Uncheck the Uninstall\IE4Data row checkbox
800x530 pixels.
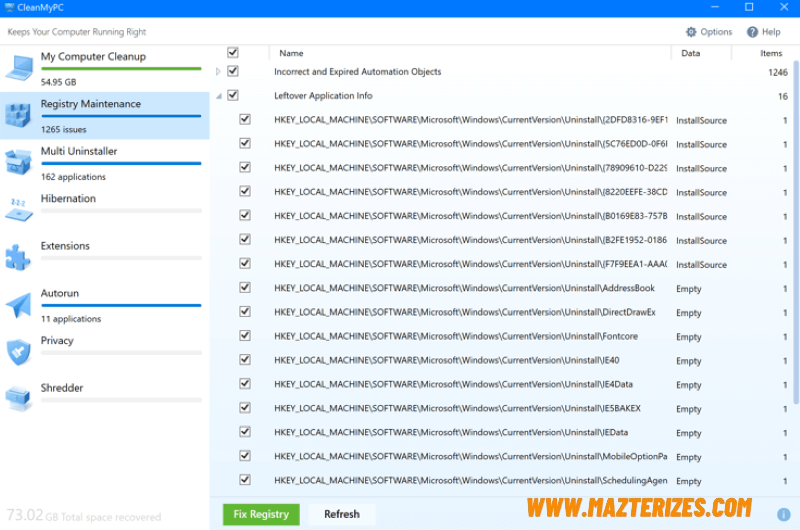tap(245, 384)
